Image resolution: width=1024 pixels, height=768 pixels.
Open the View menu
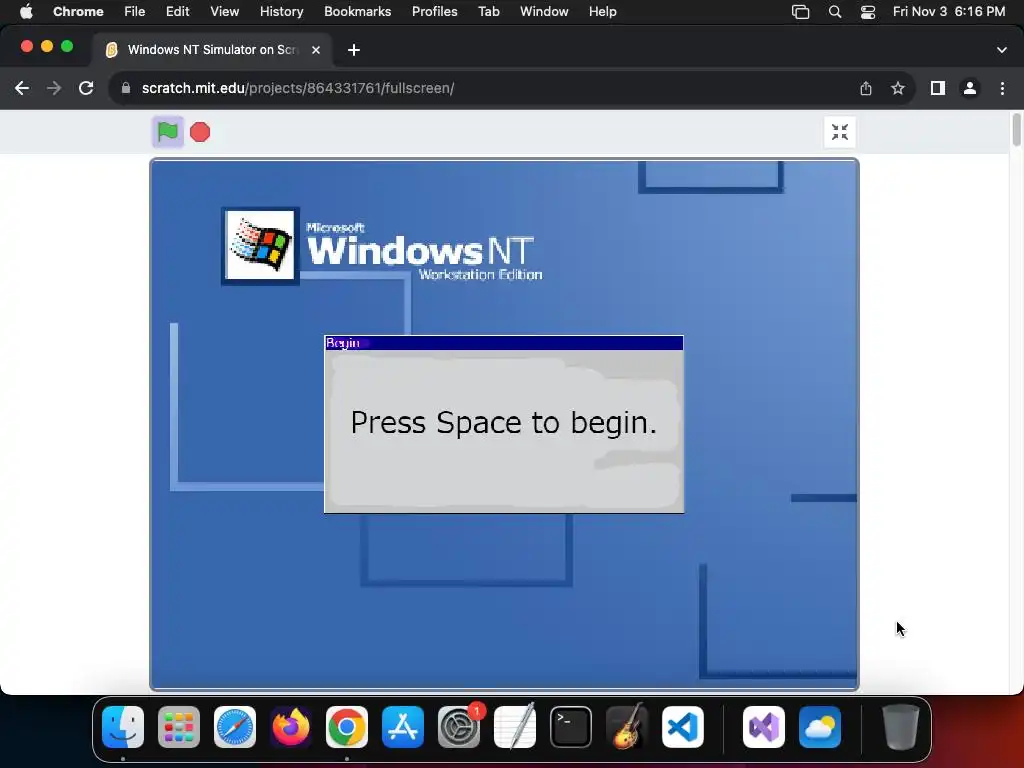[x=225, y=12]
